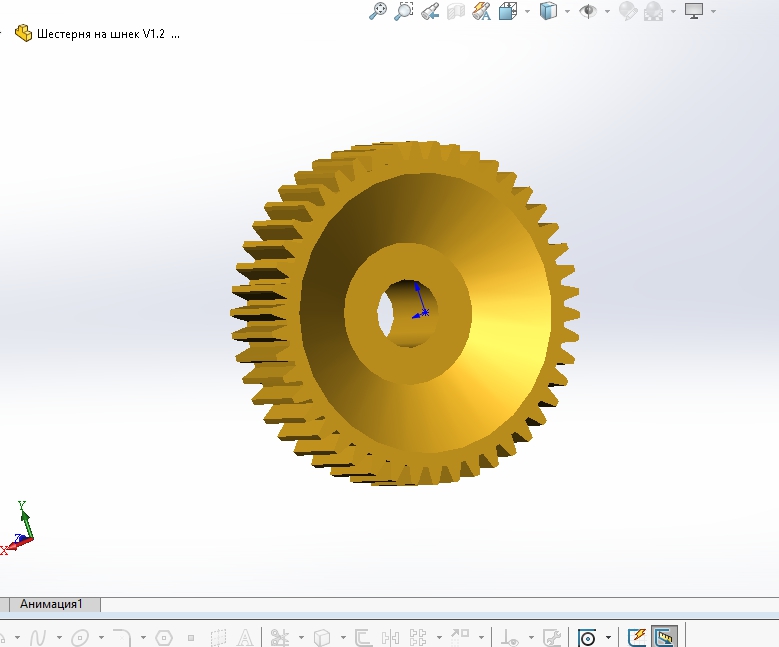779x647 pixels.
Task: Click the Spline sketch tool
Action: 38,637
